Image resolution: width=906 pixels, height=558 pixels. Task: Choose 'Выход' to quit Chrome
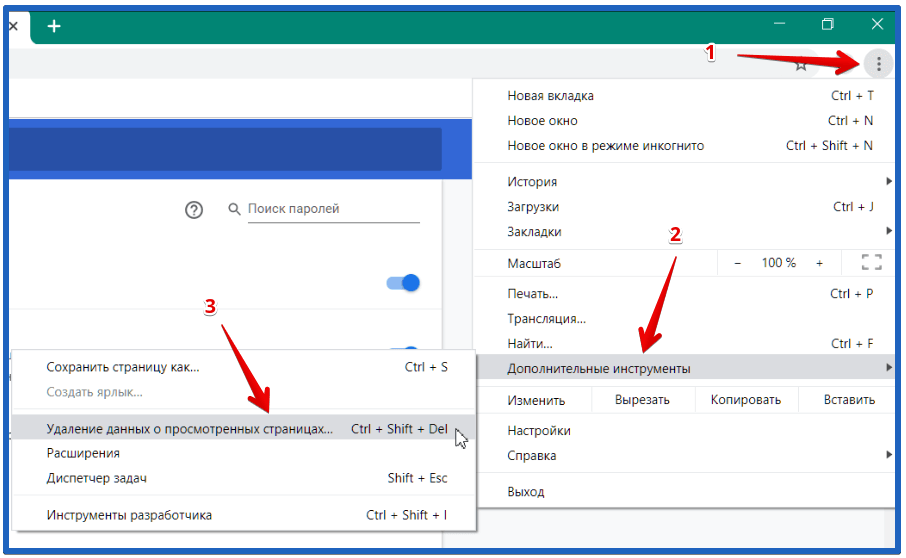(684, 492)
